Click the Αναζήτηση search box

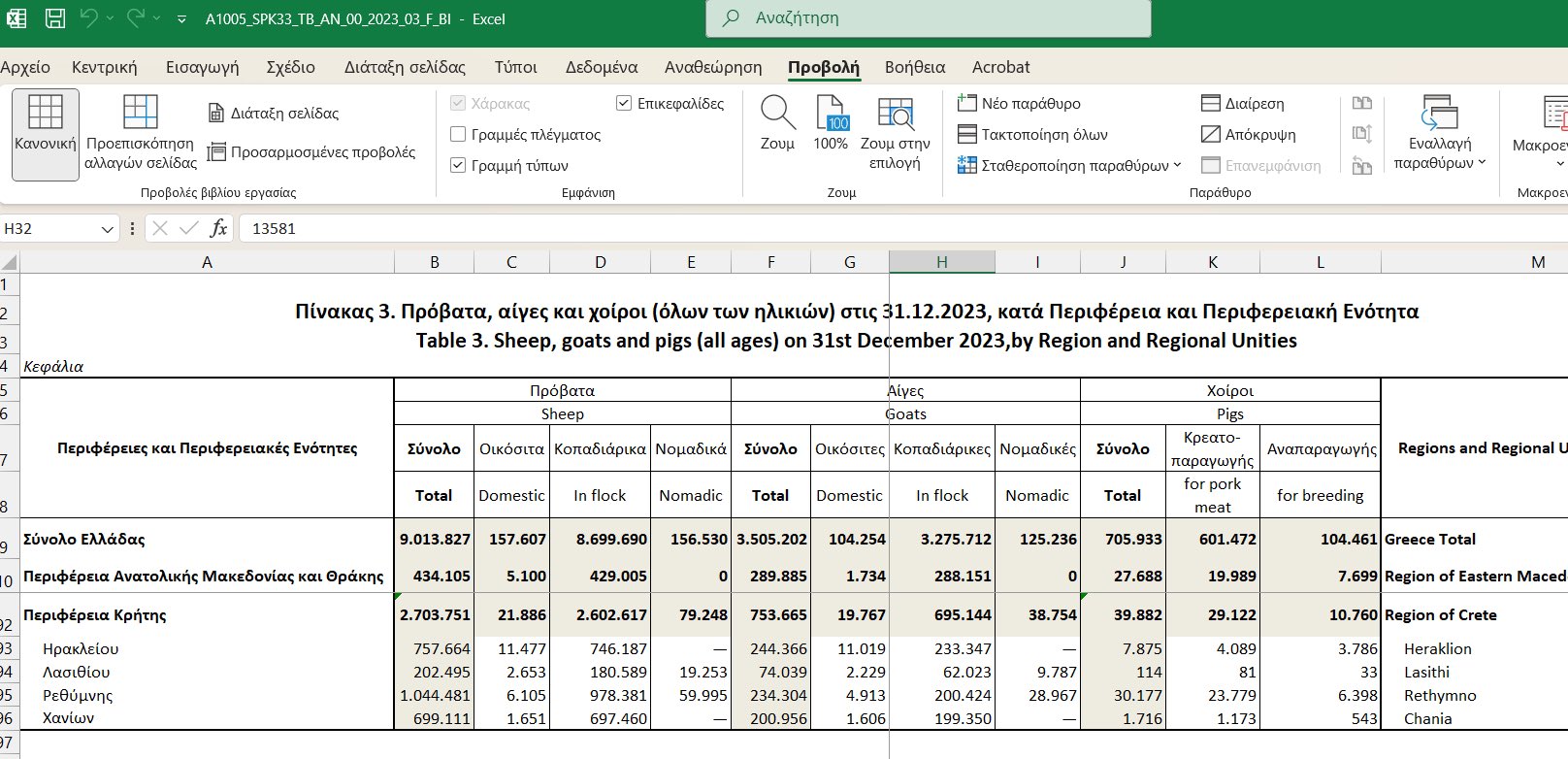(x=929, y=18)
